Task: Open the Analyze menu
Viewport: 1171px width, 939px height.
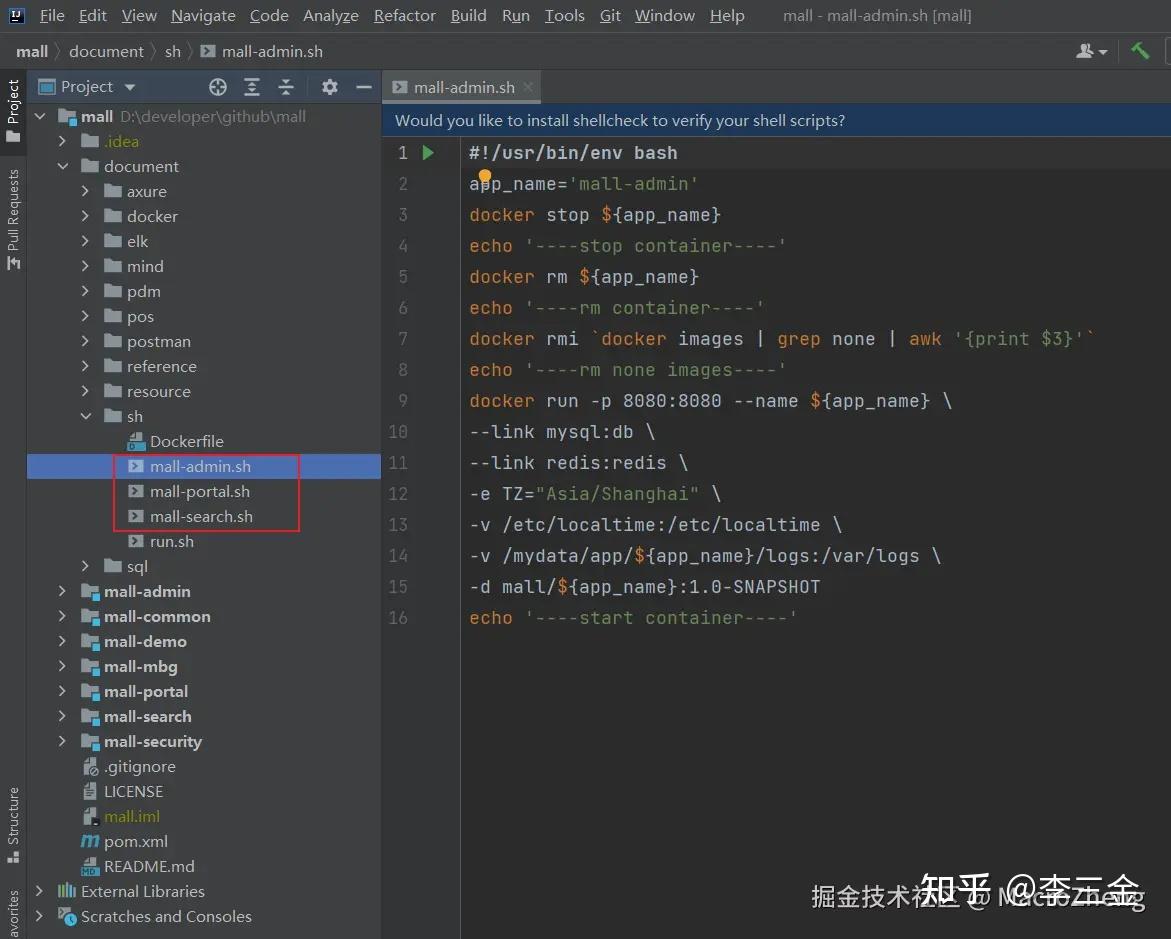Action: click(x=330, y=16)
